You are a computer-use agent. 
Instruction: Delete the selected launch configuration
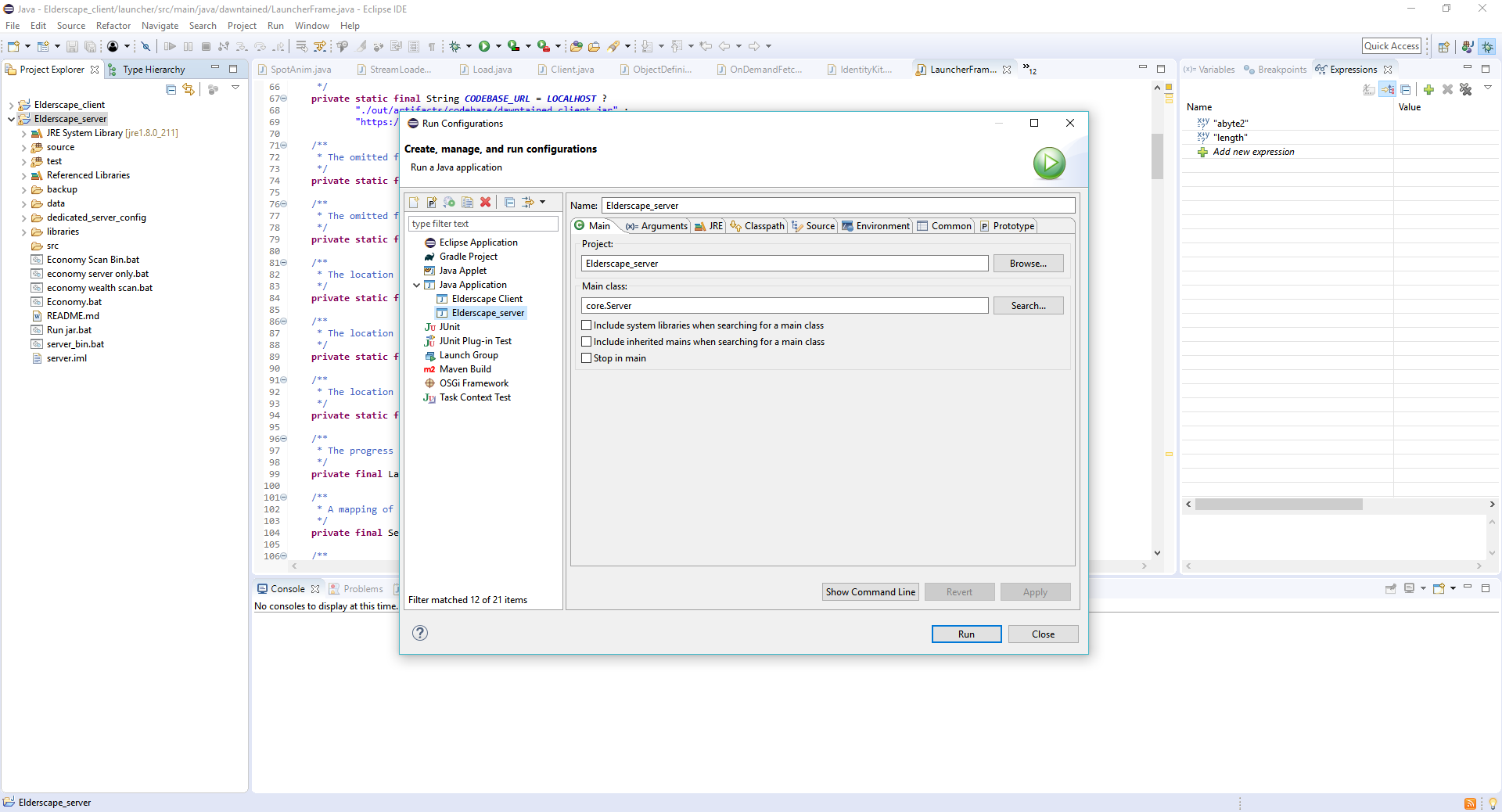pyautogui.click(x=485, y=203)
